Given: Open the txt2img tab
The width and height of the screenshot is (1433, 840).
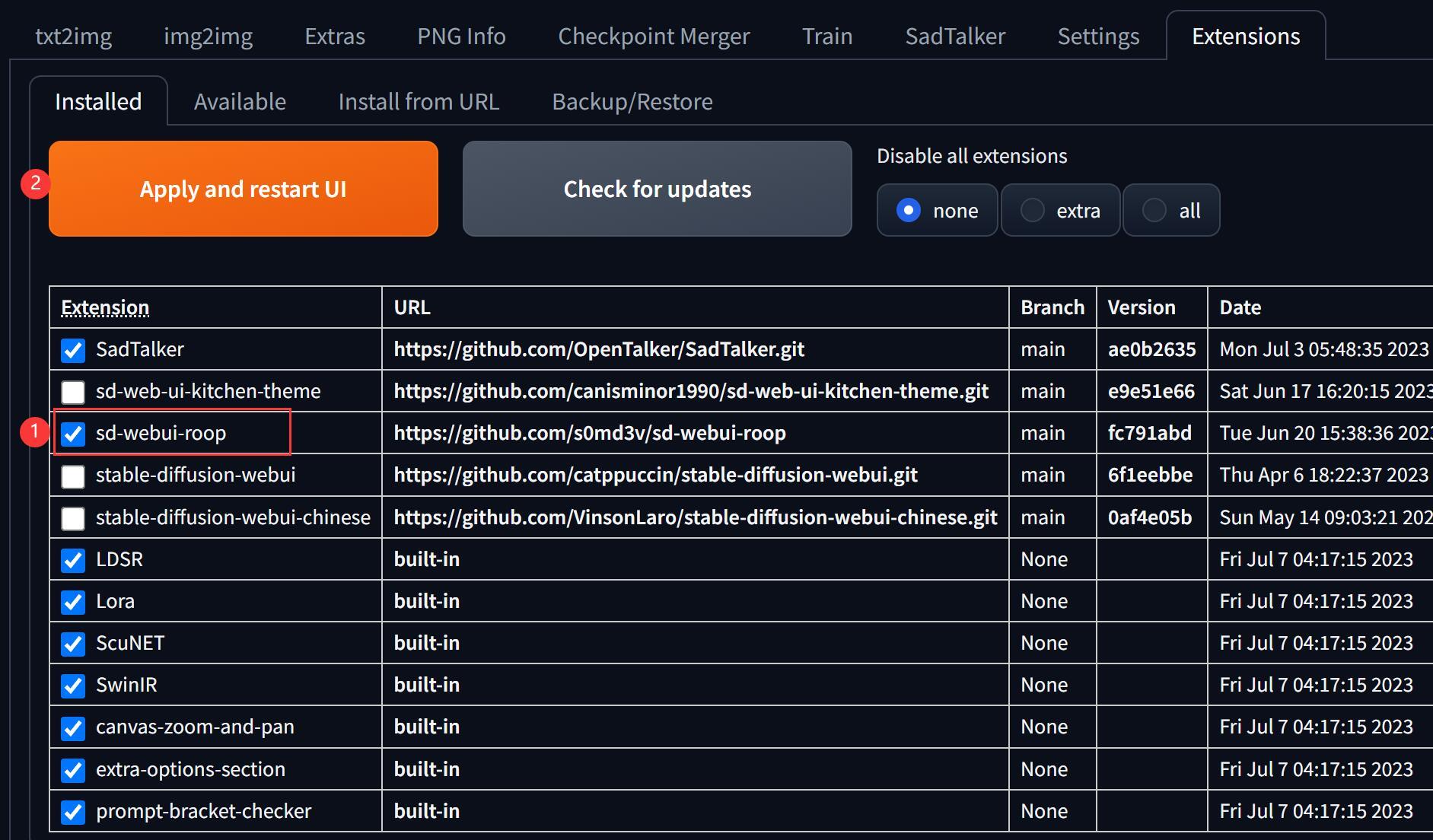Looking at the screenshot, I should tap(74, 36).
